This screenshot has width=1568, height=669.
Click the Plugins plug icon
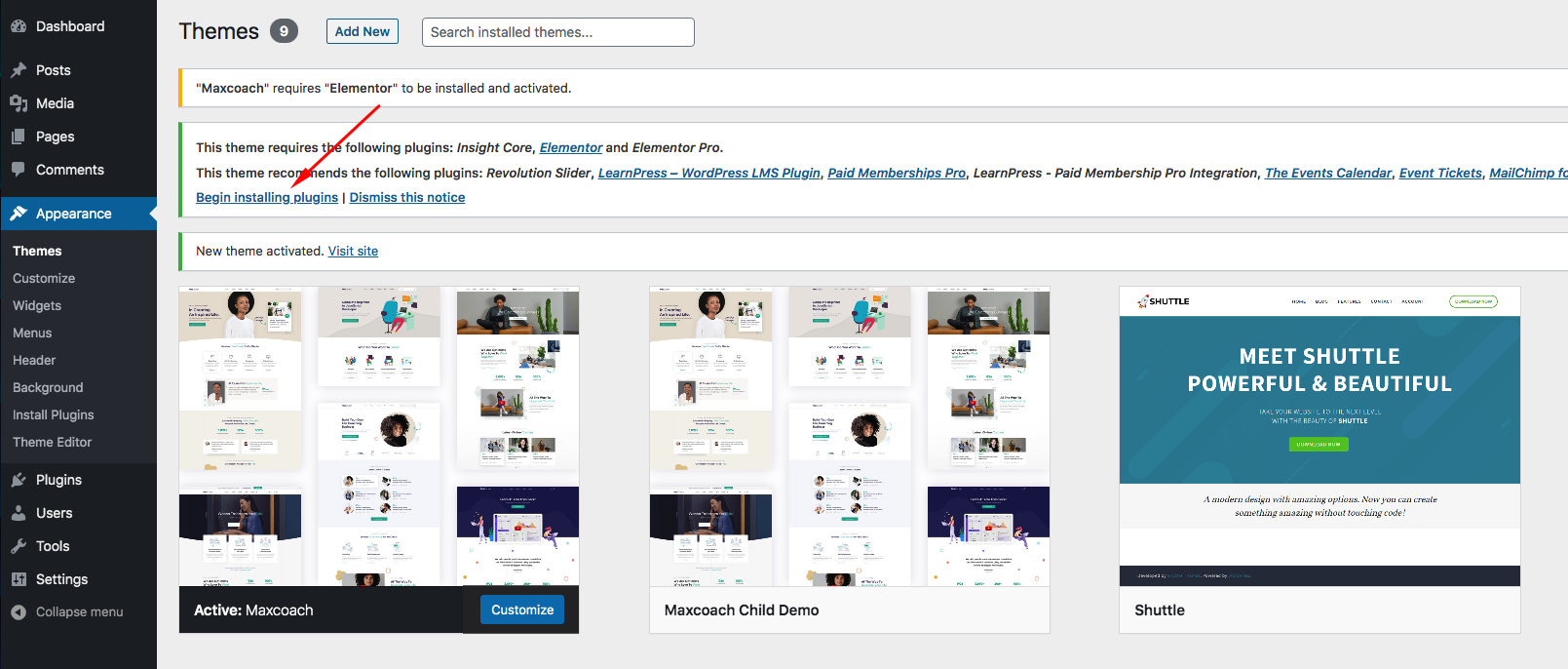click(x=19, y=480)
